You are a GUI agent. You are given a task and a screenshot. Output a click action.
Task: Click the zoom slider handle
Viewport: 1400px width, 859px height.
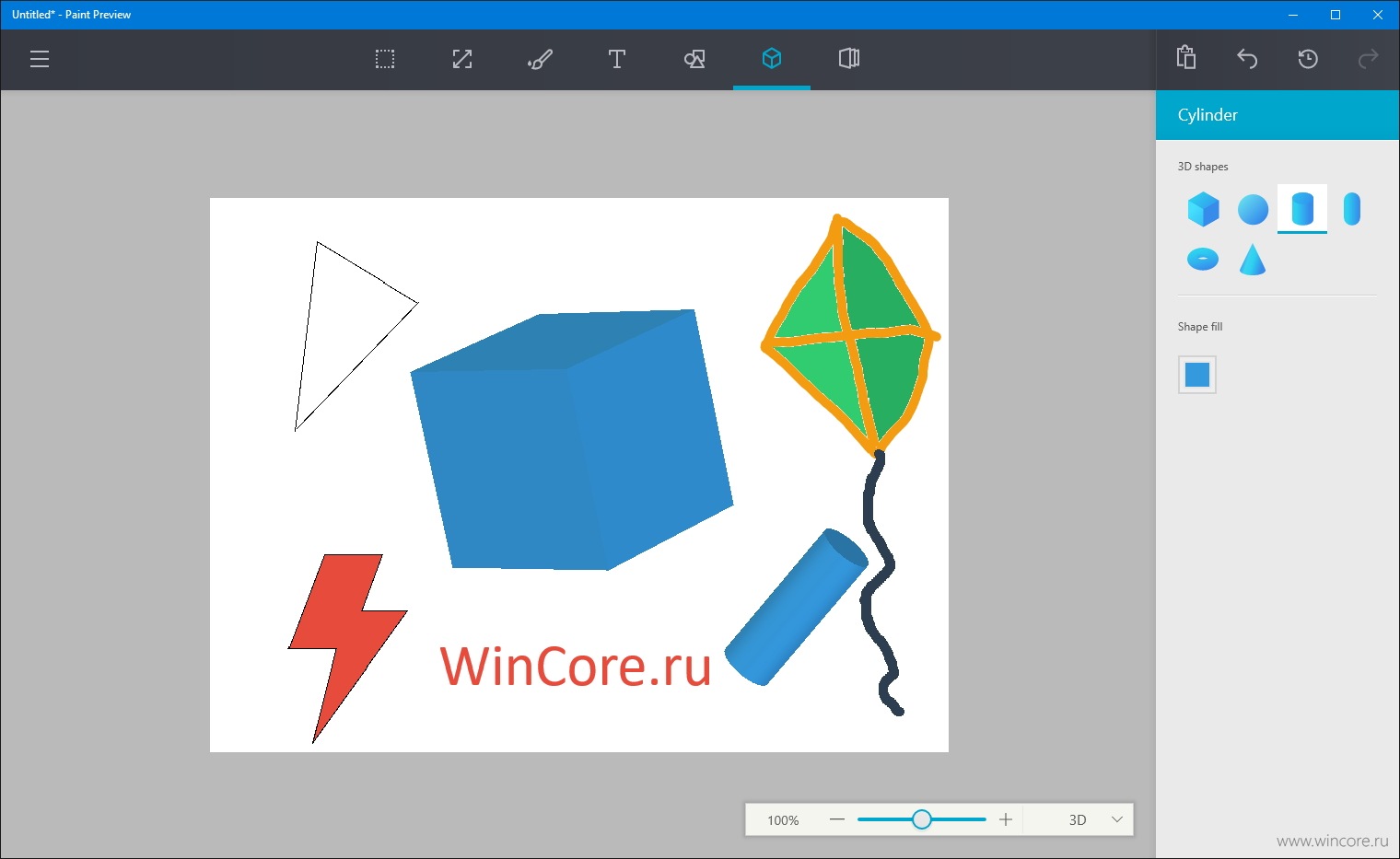922,819
